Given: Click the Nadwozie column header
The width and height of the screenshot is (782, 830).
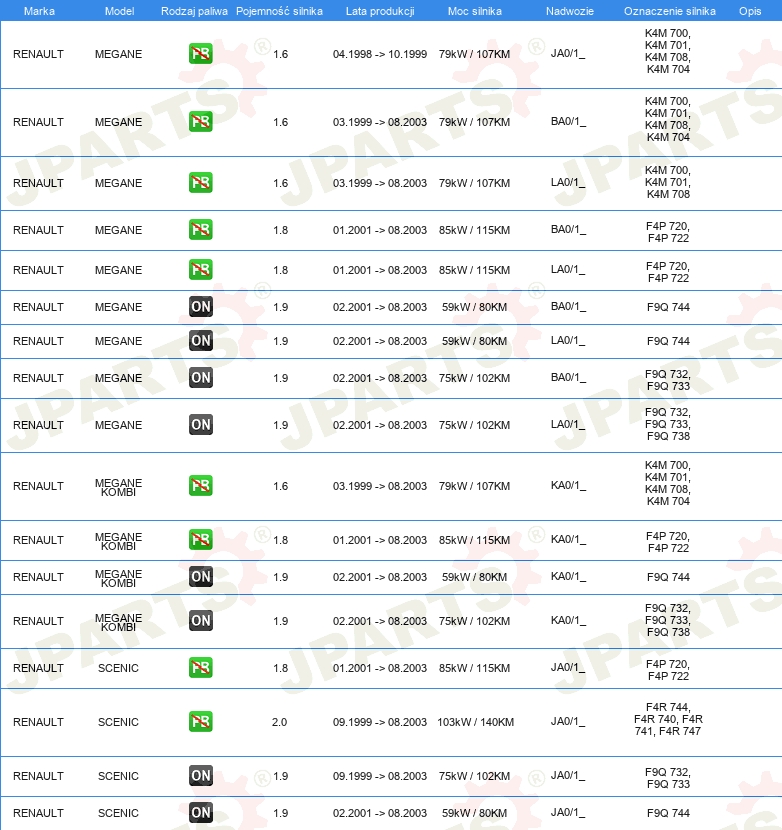Looking at the screenshot, I should (570, 11).
